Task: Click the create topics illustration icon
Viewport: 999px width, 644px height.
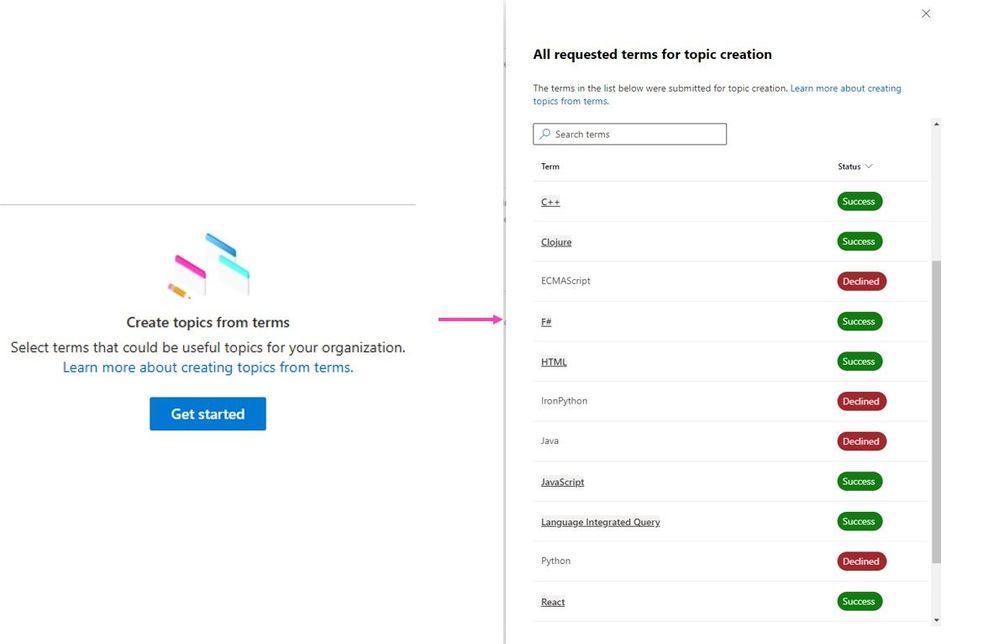Action: pos(208,266)
